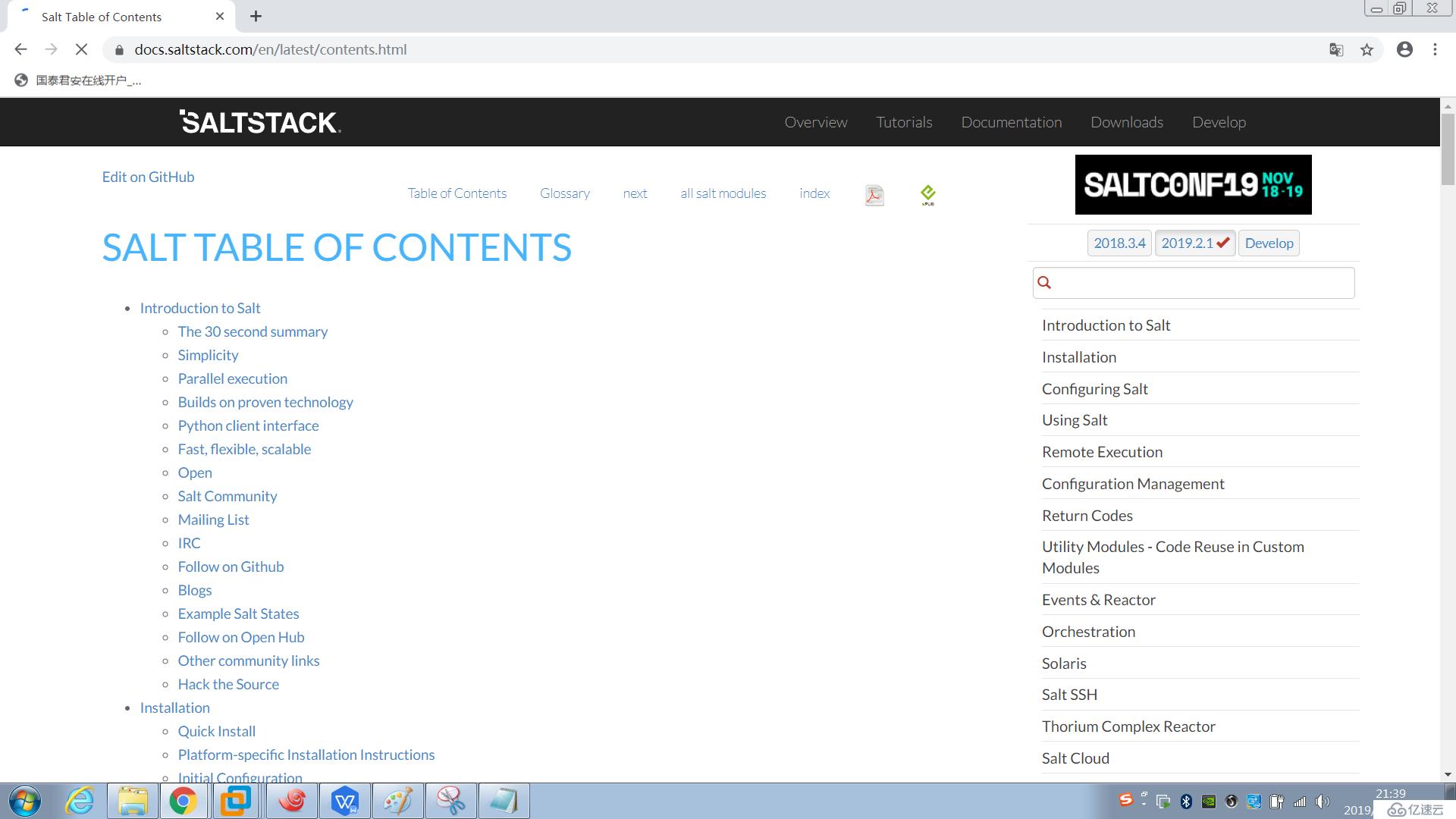Open Salt SSH in the right sidebar
This screenshot has width=1456, height=819.
point(1069,695)
